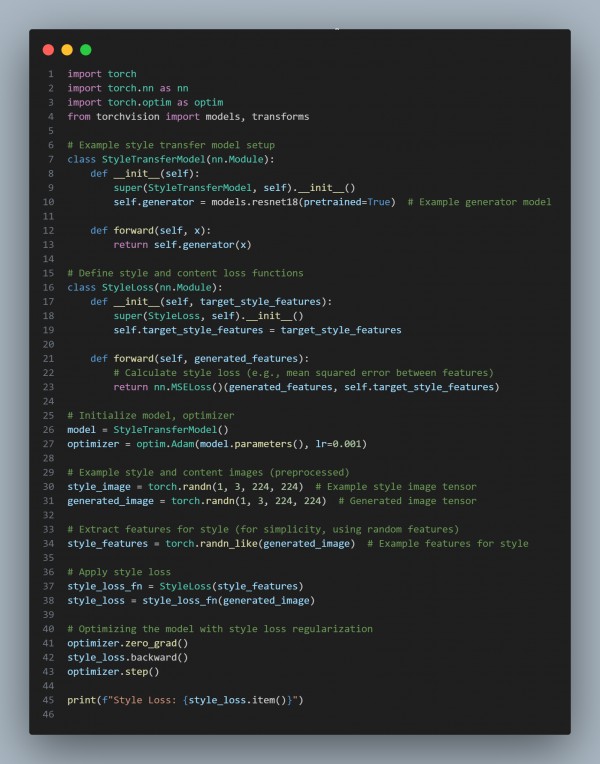
Task: Click "return self.generator(x)" line
Action: click(182, 245)
